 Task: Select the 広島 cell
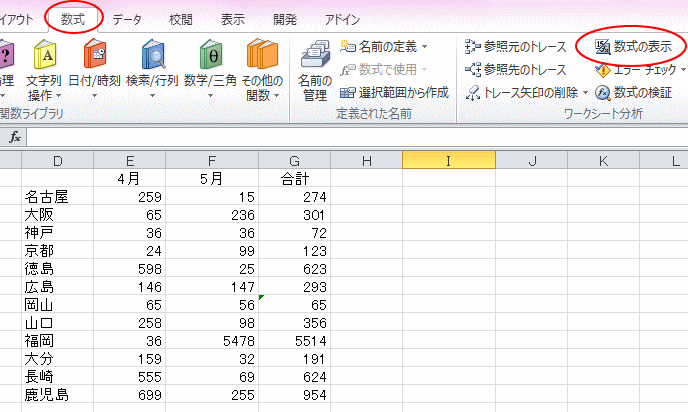(x=57, y=287)
